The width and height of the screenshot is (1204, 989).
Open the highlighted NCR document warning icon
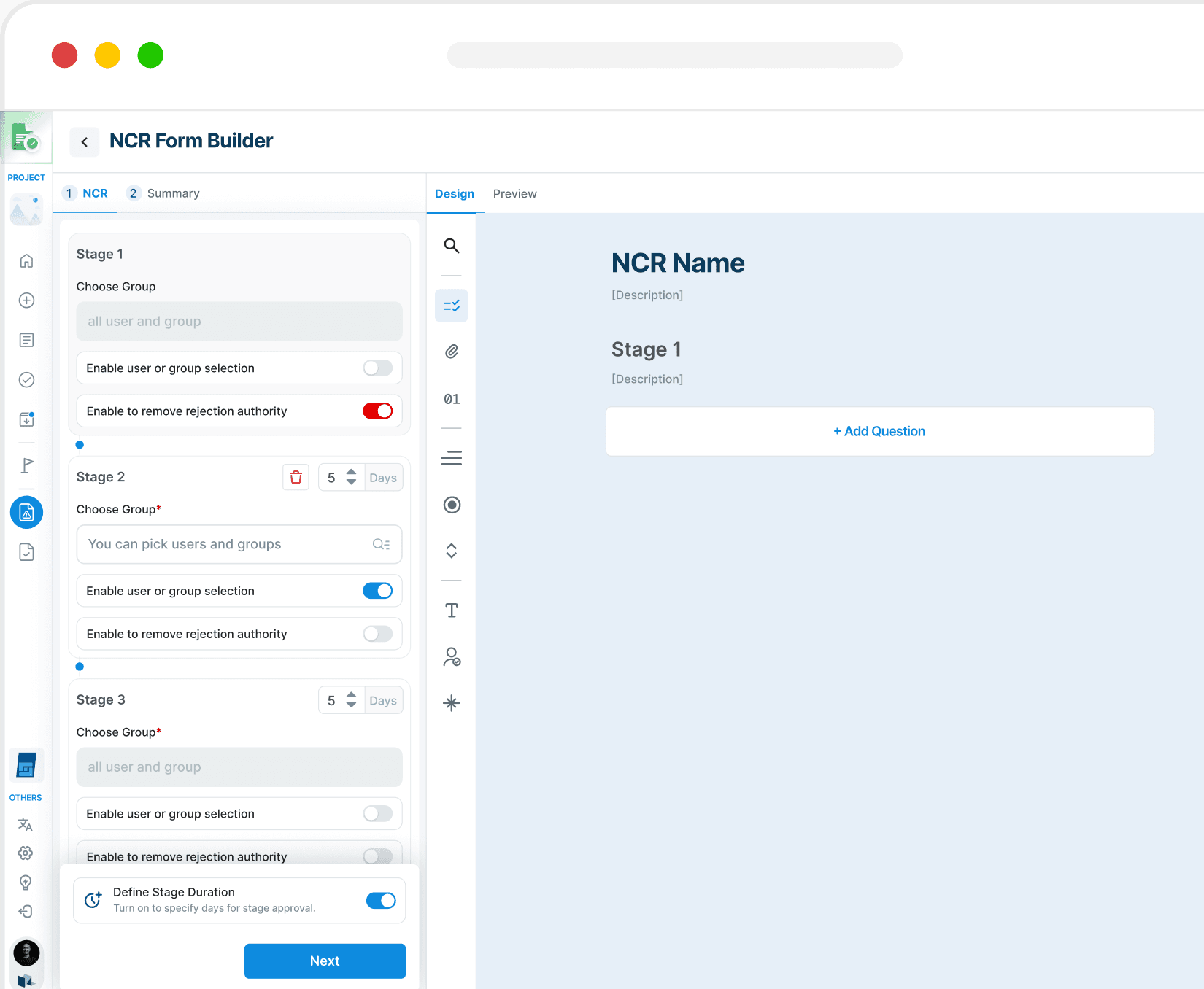[26, 513]
